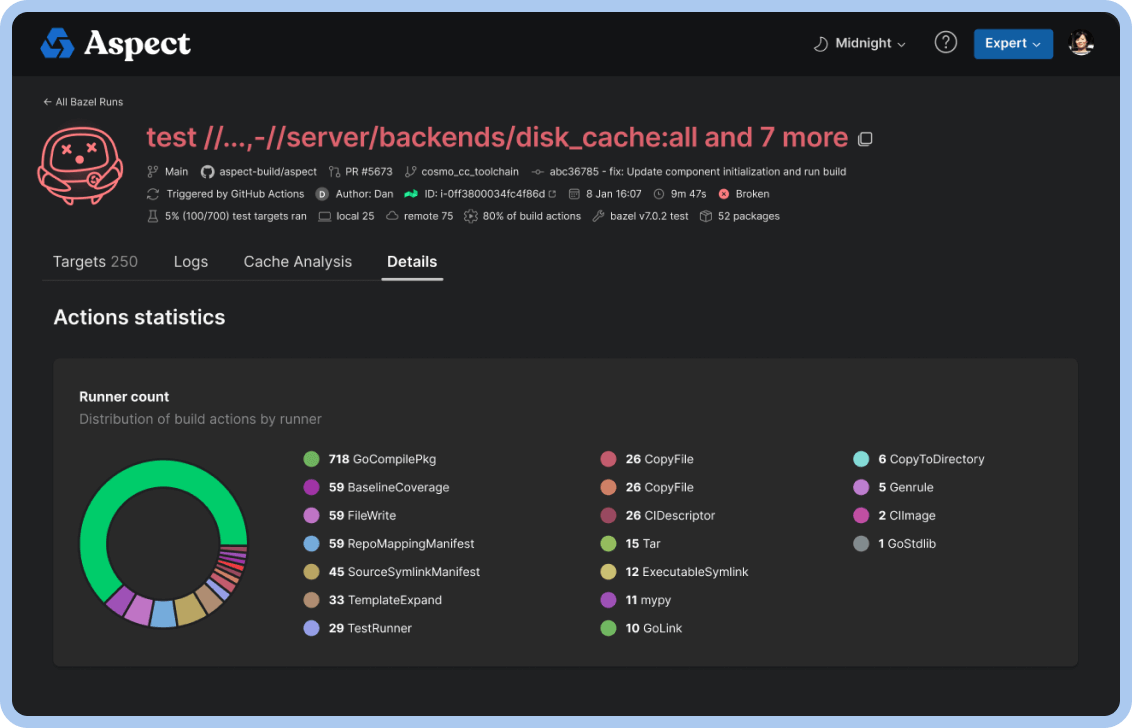Viewport: 1132px width, 728px height.
Task: Click the laptop icon beside local 25
Action: click(325, 217)
